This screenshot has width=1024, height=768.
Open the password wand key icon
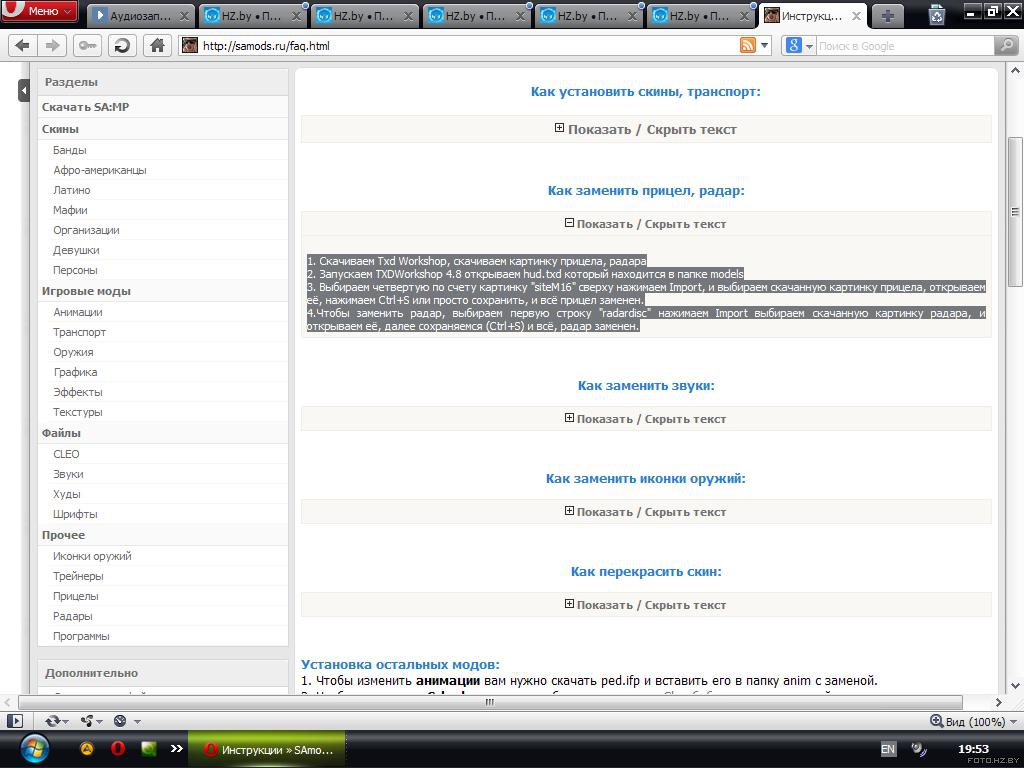pos(86,45)
